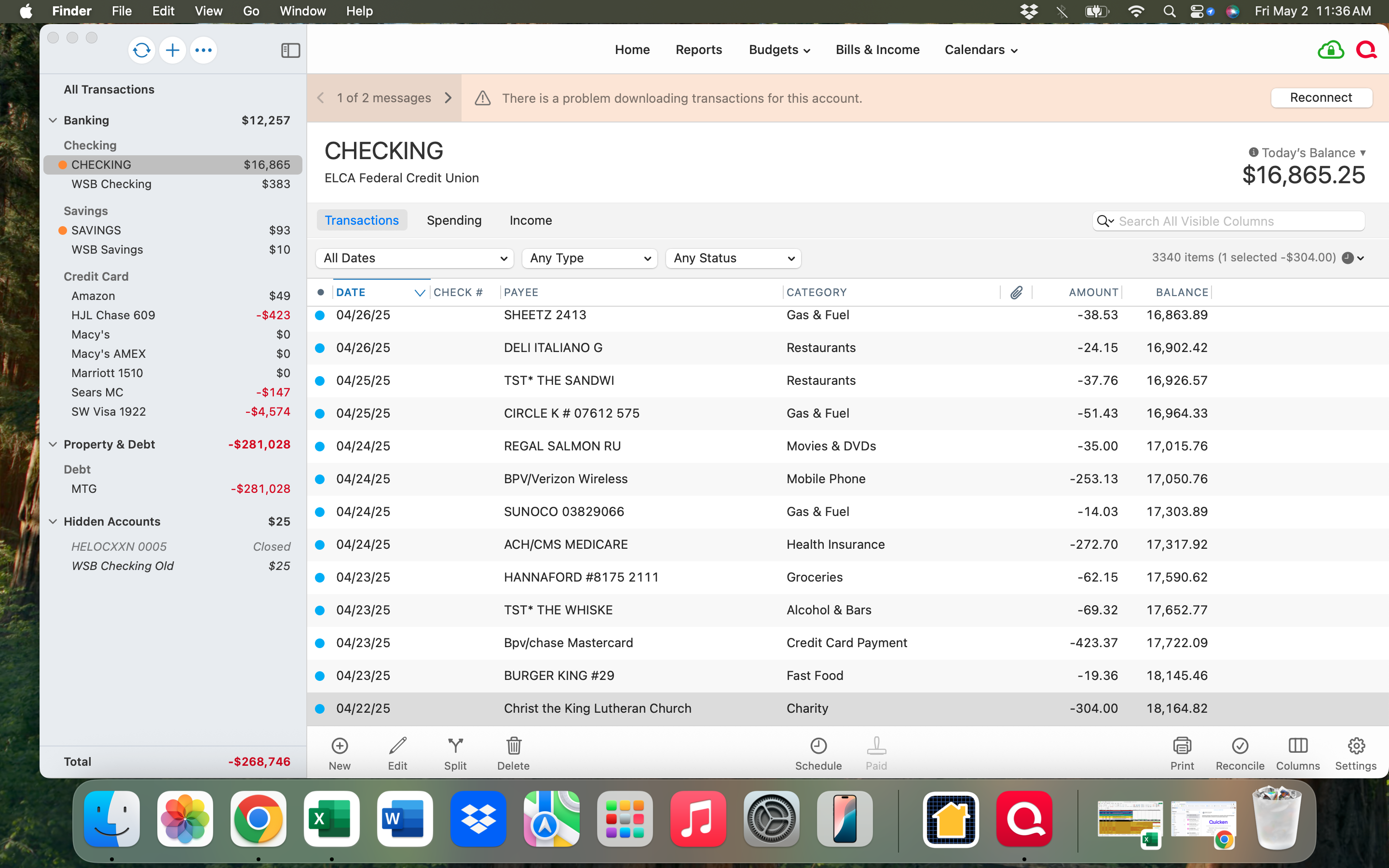Click the sync accounts refresh icon

tap(141, 51)
